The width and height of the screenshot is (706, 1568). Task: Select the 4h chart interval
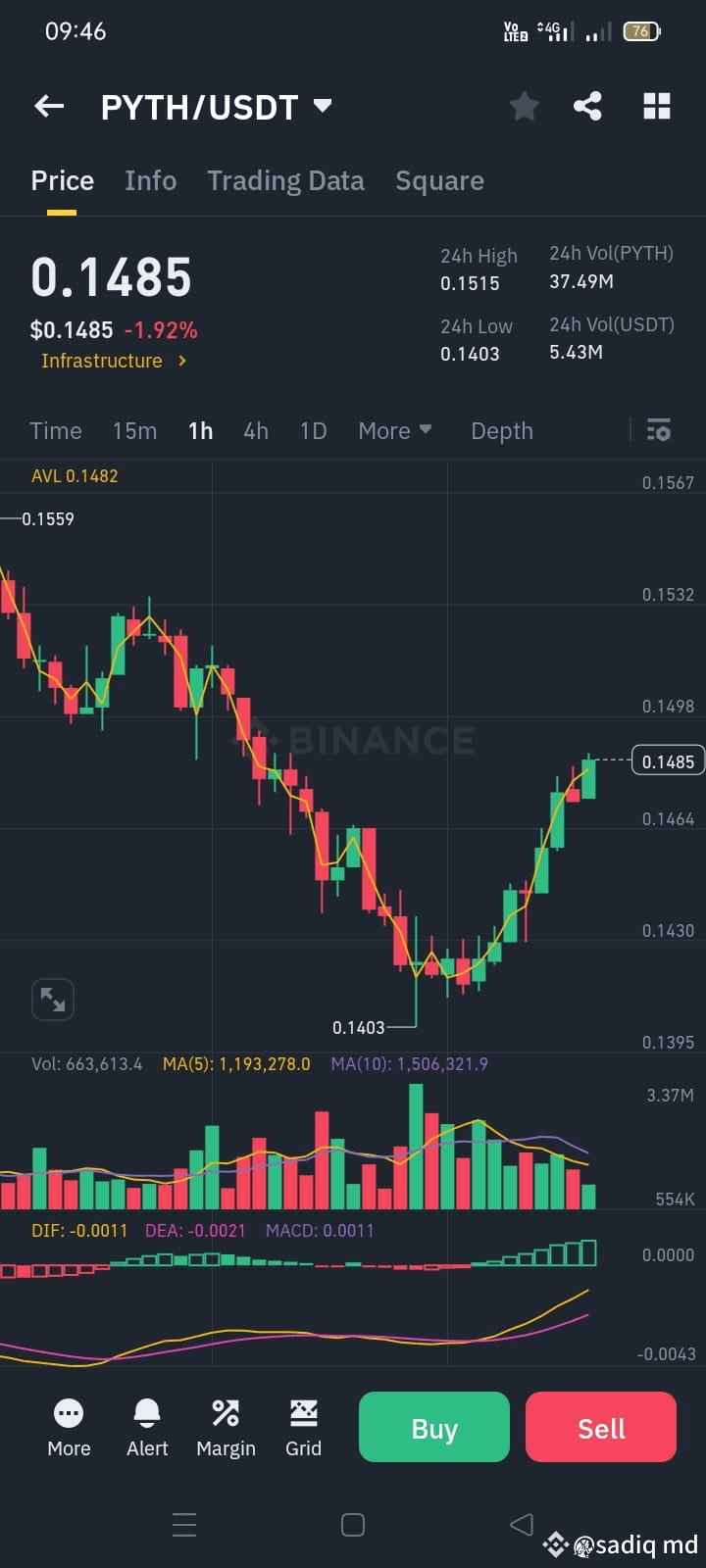[255, 430]
